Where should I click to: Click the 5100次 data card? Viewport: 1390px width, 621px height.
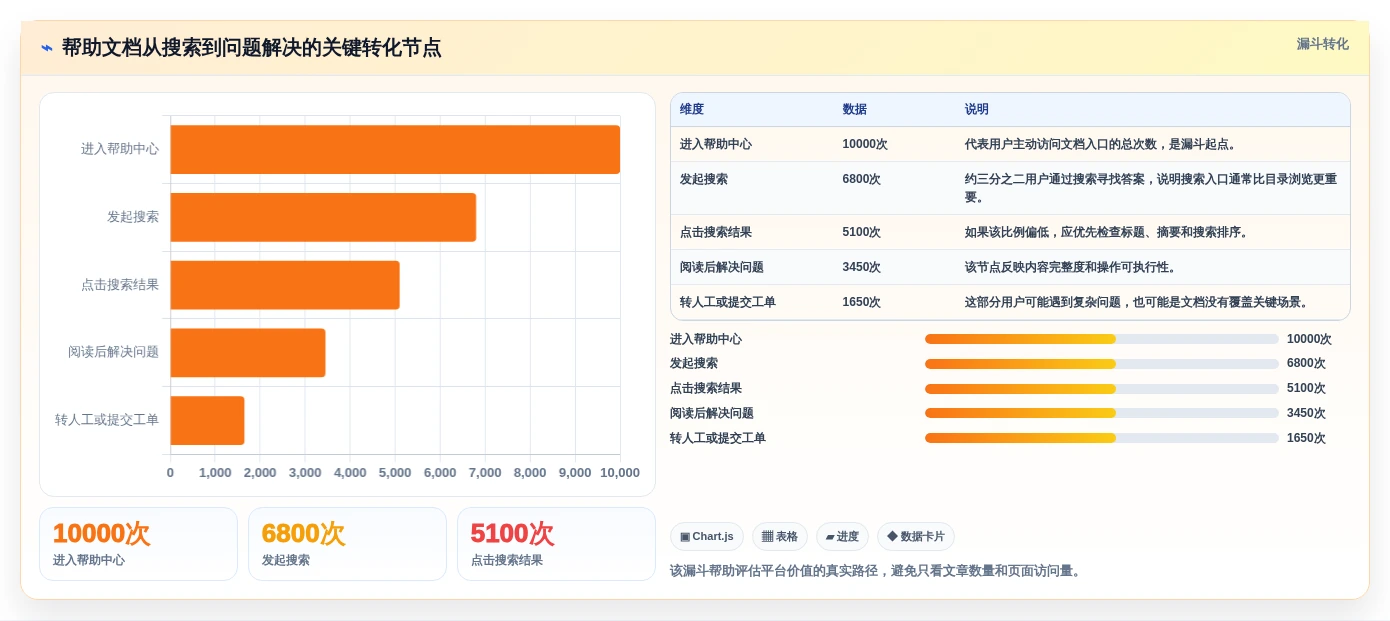tap(556, 544)
